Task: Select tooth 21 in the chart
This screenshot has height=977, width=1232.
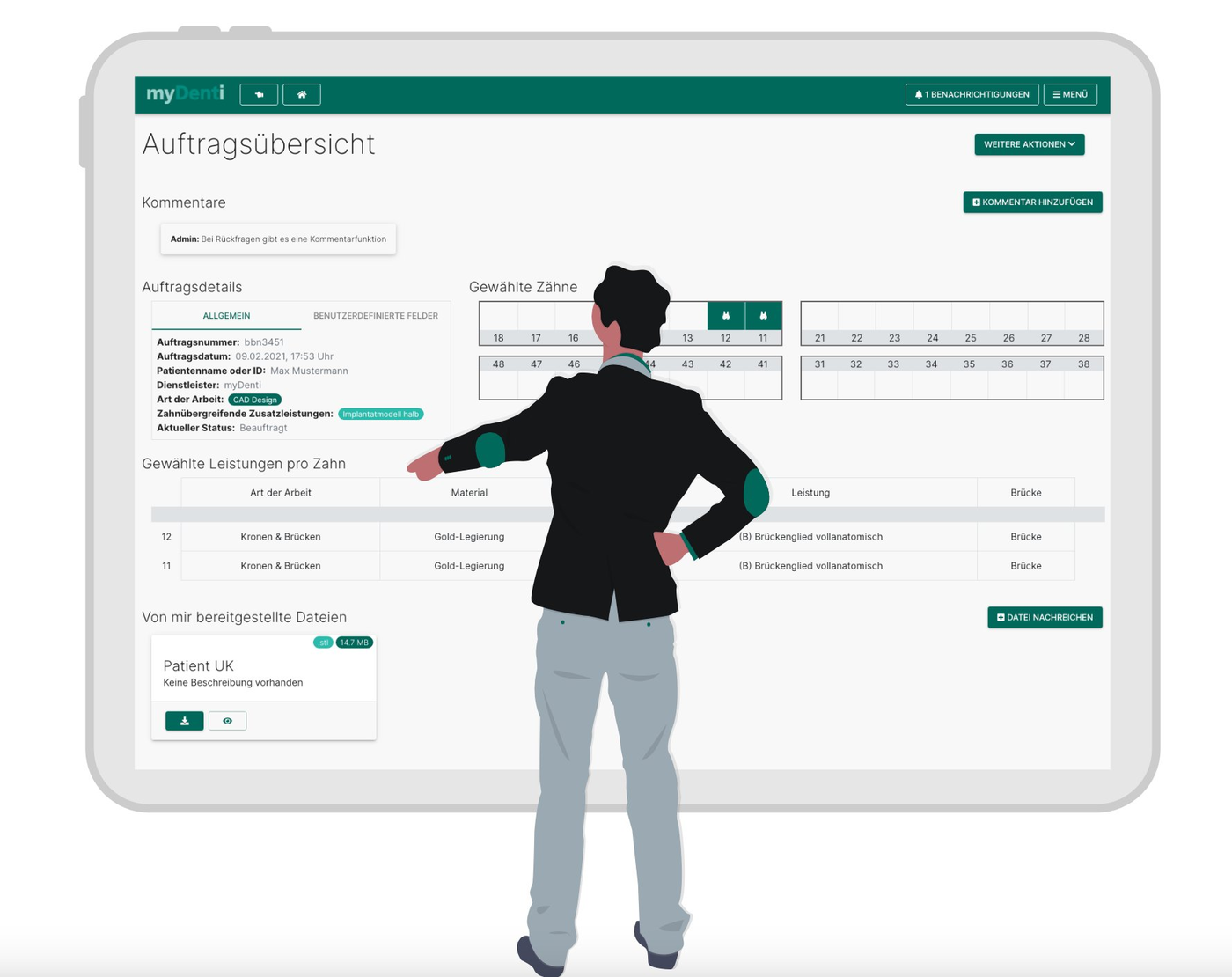Action: pos(820,323)
